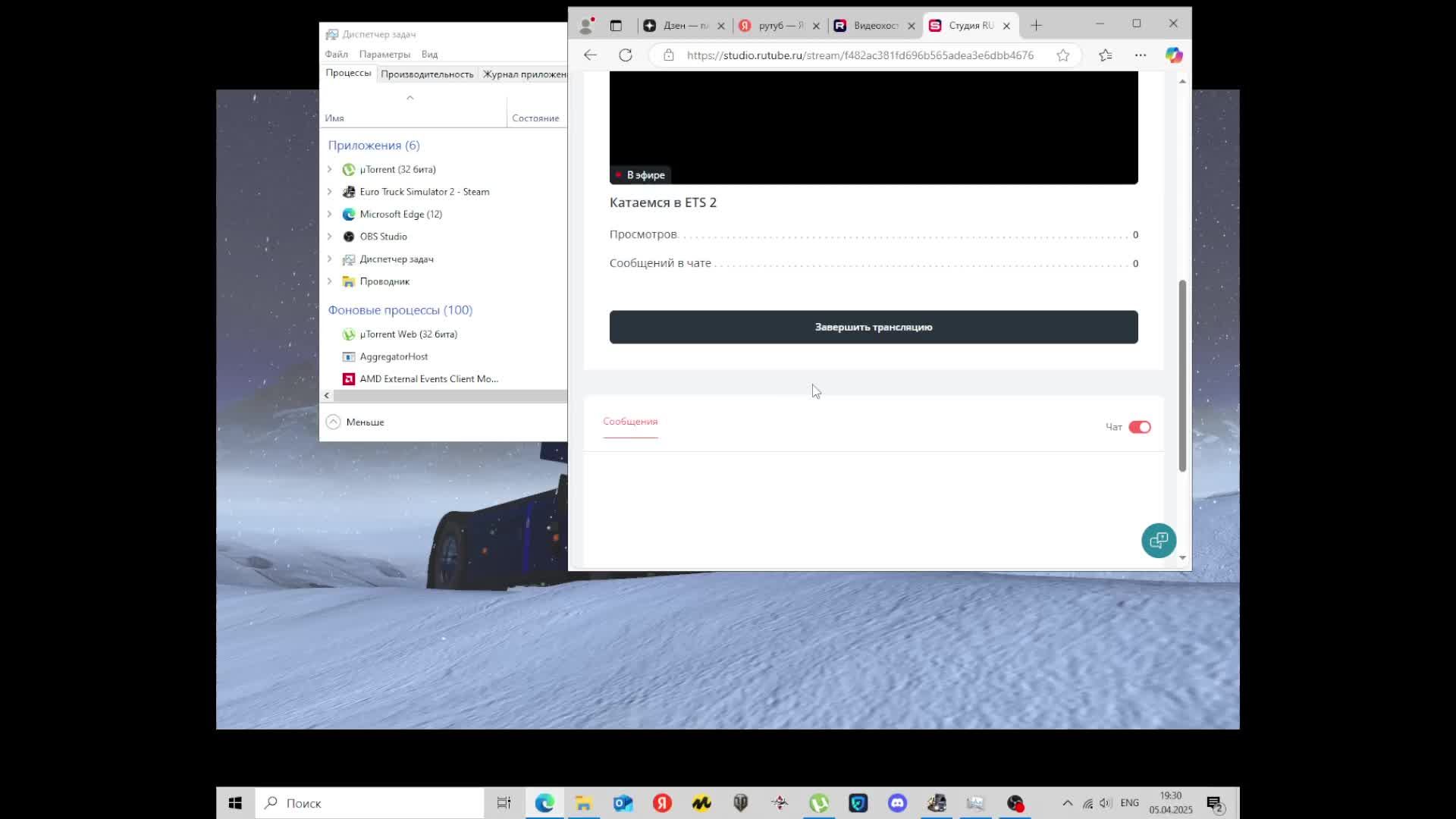The height and width of the screenshot is (819, 1456).
Task: Expand the OBS Studio process row
Action: (x=330, y=237)
